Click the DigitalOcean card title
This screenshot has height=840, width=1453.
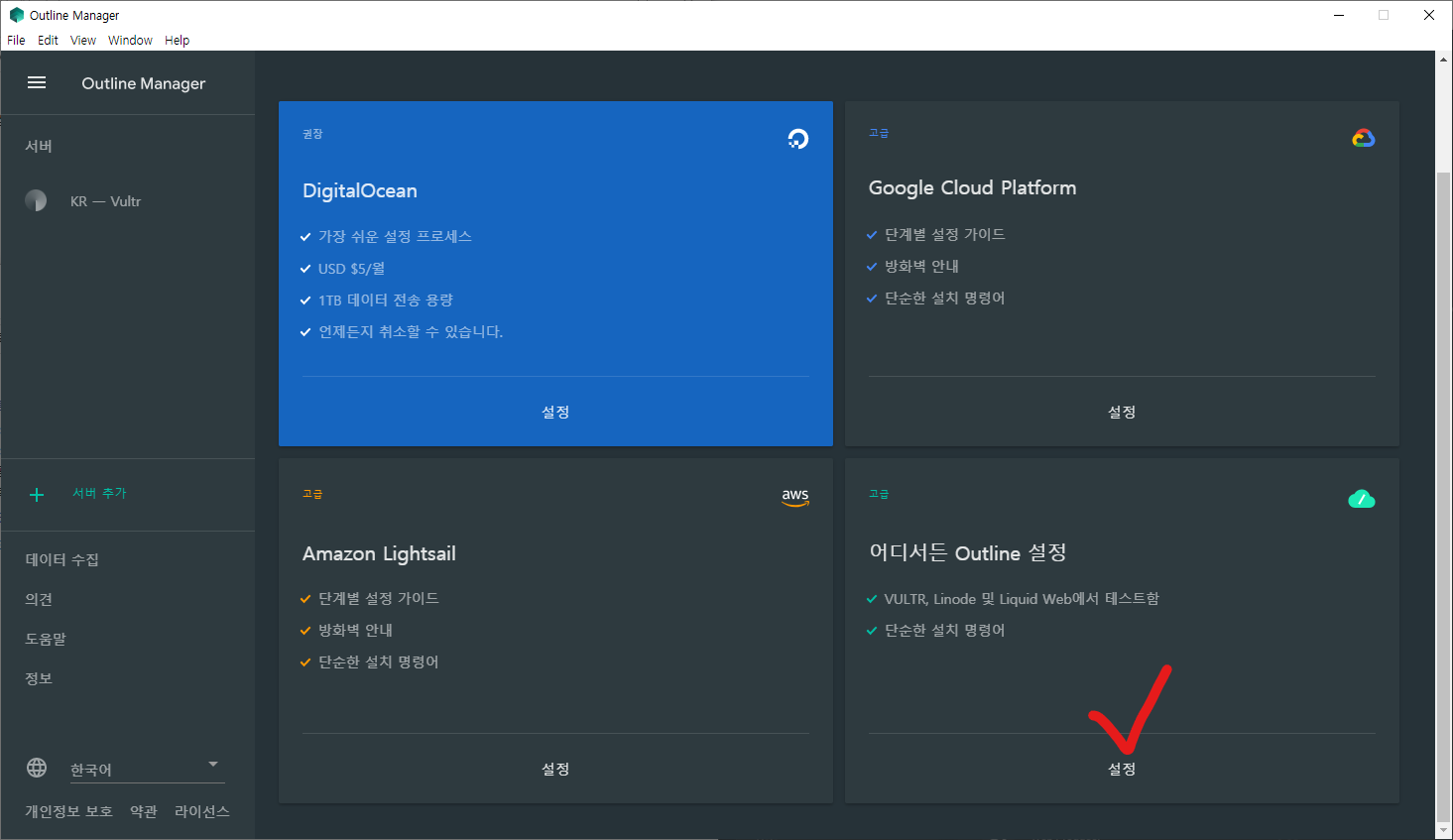pyautogui.click(x=360, y=190)
